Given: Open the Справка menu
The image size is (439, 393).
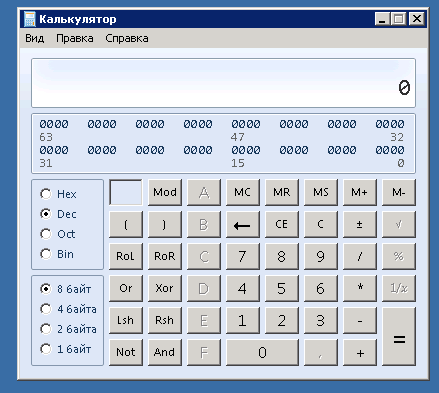Looking at the screenshot, I should pyautogui.click(x=127, y=38).
